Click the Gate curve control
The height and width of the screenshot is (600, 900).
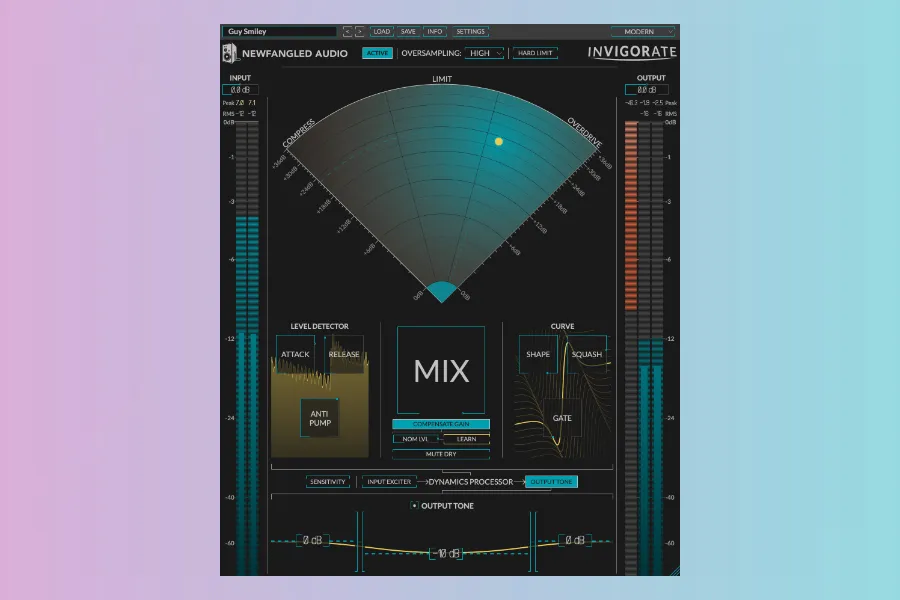(x=562, y=417)
